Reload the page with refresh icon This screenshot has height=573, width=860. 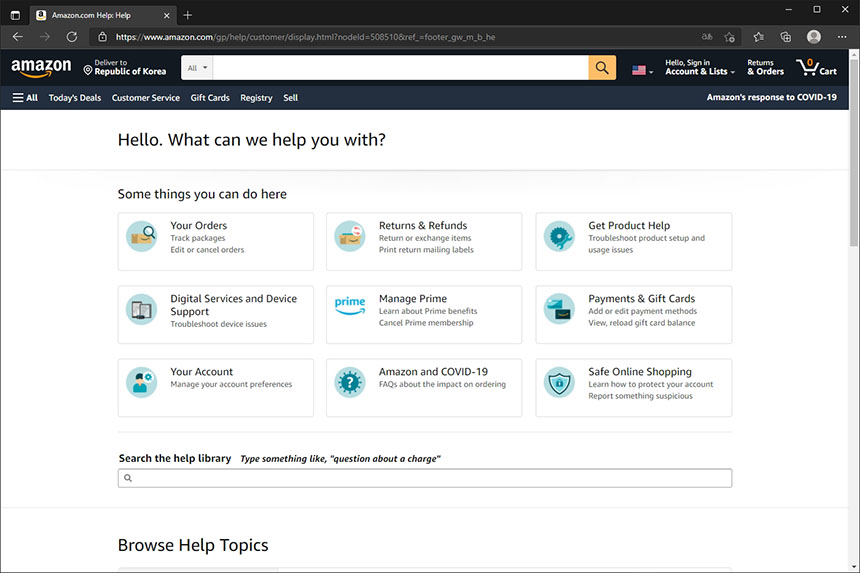72,37
